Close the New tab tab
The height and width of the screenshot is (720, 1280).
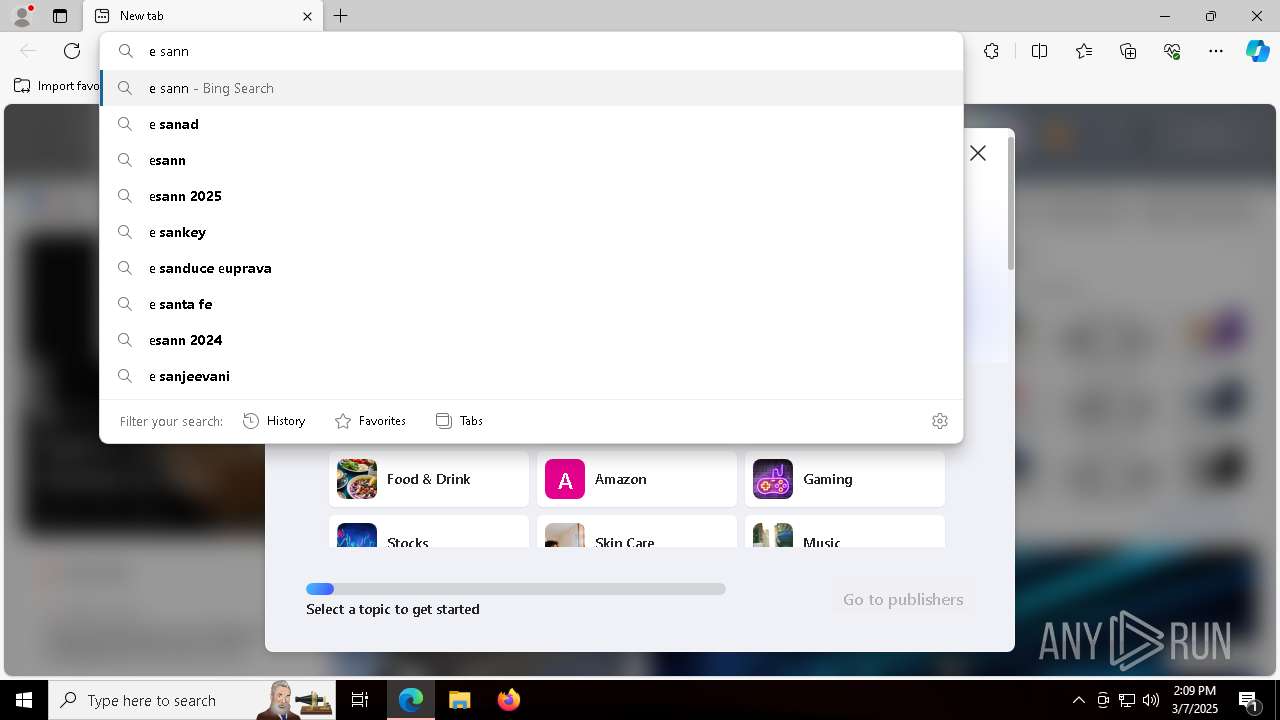coord(307,16)
